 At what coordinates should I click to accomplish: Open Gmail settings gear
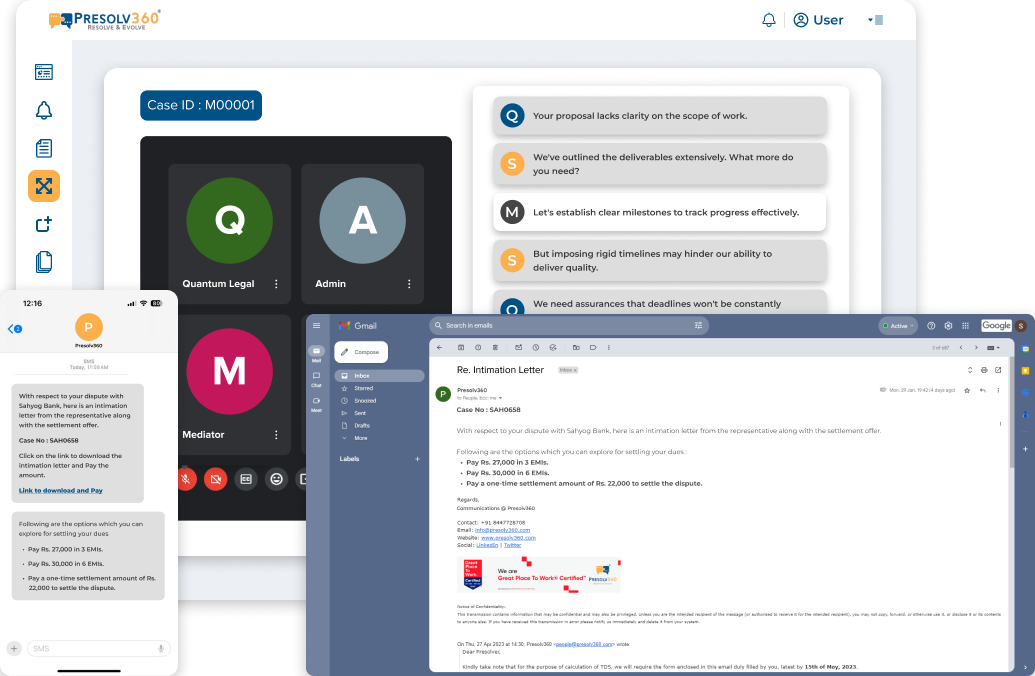coord(949,325)
